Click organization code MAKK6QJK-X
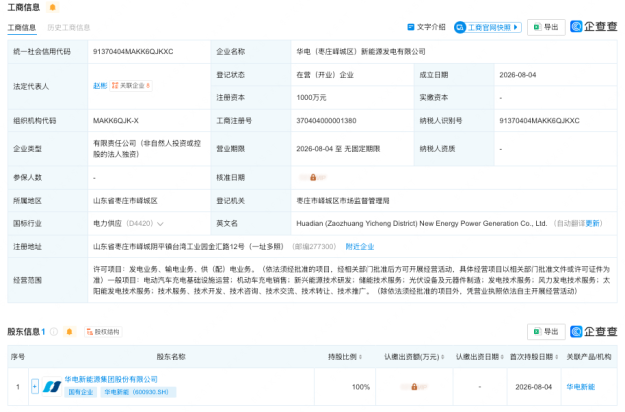Image resolution: width=625 pixels, height=412 pixels. click(x=116, y=120)
